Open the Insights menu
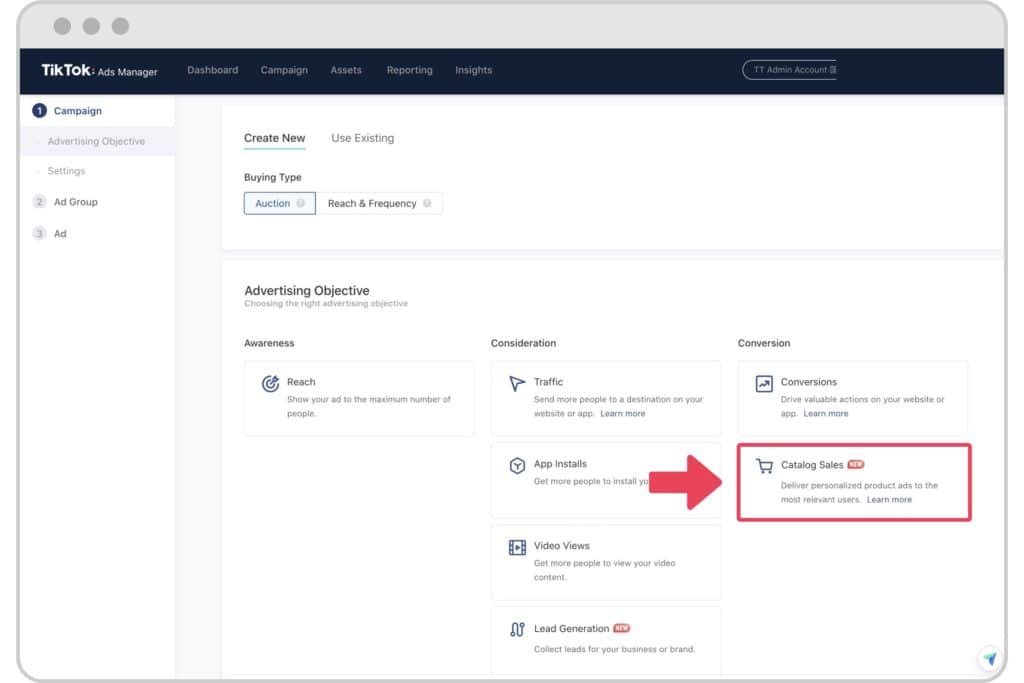This screenshot has height=683, width=1024. pos(473,70)
